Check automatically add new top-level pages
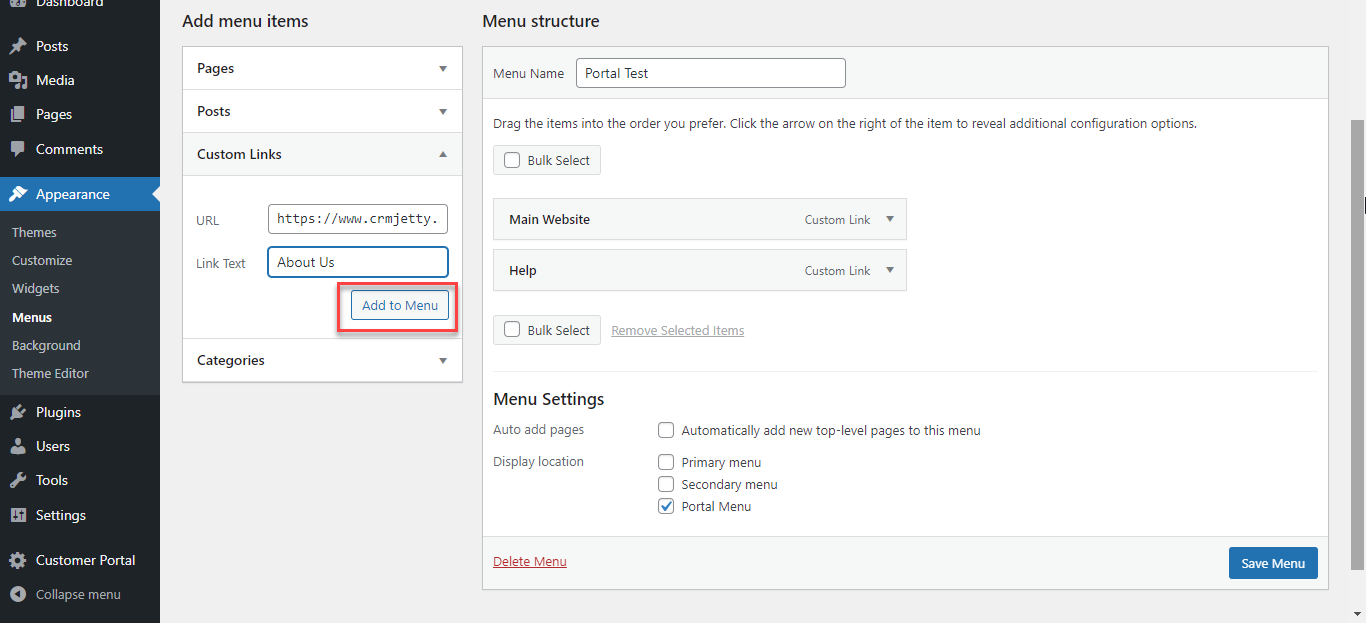The height and width of the screenshot is (623, 1366). pos(666,430)
